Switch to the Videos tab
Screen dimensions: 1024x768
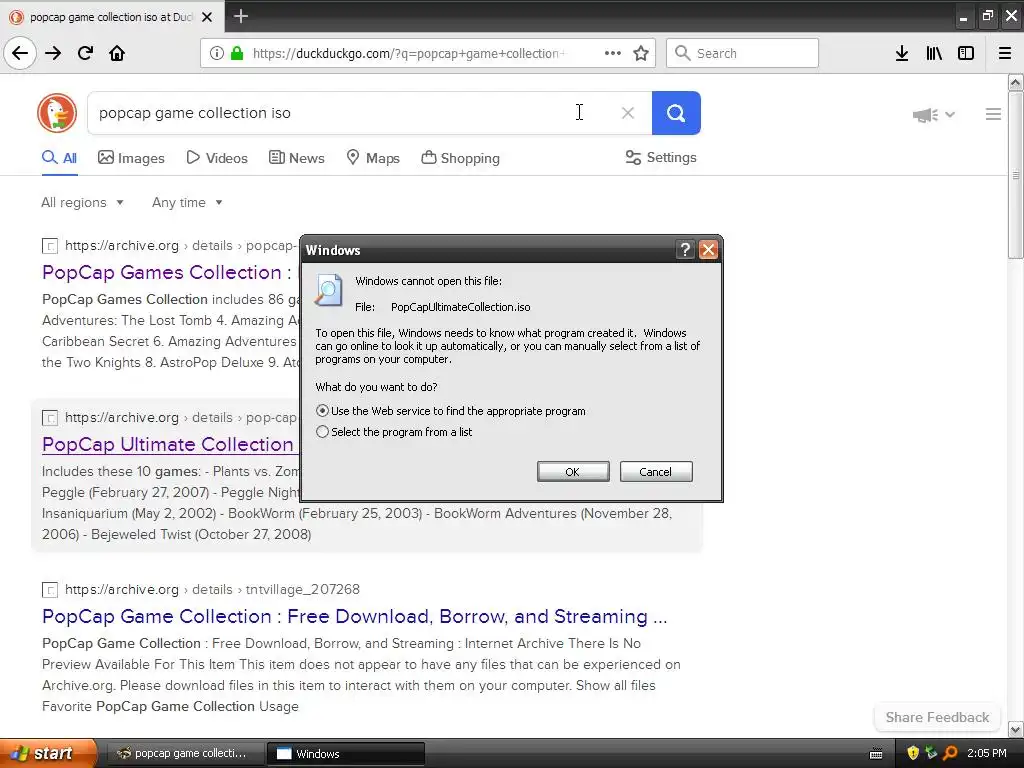click(x=217, y=158)
